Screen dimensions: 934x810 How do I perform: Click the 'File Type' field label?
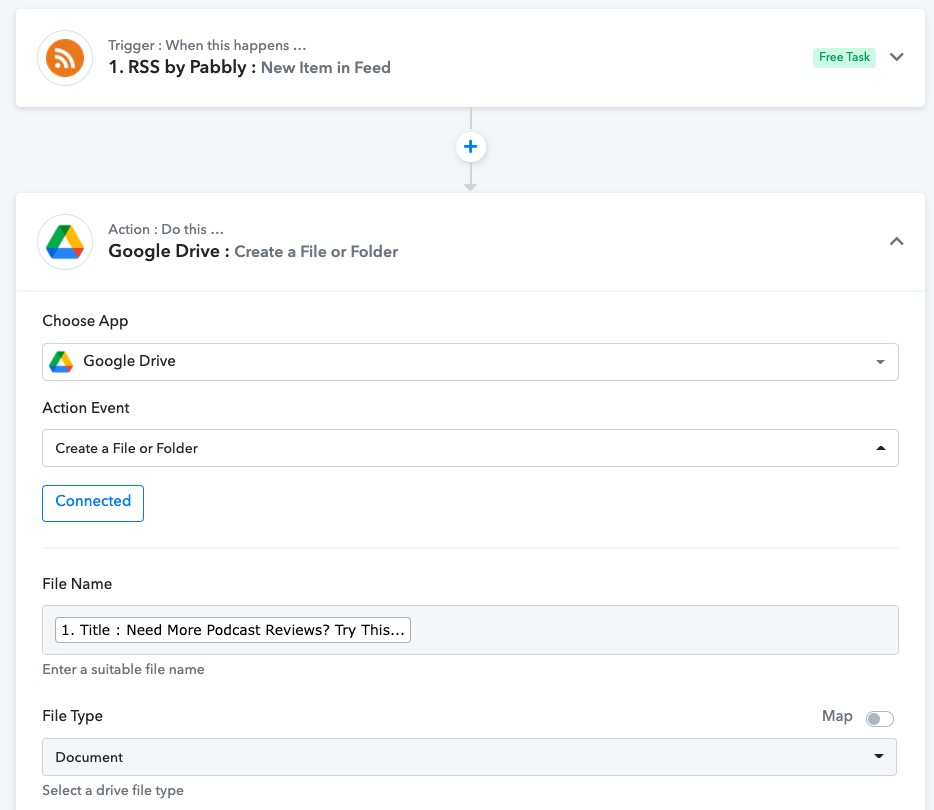72,716
